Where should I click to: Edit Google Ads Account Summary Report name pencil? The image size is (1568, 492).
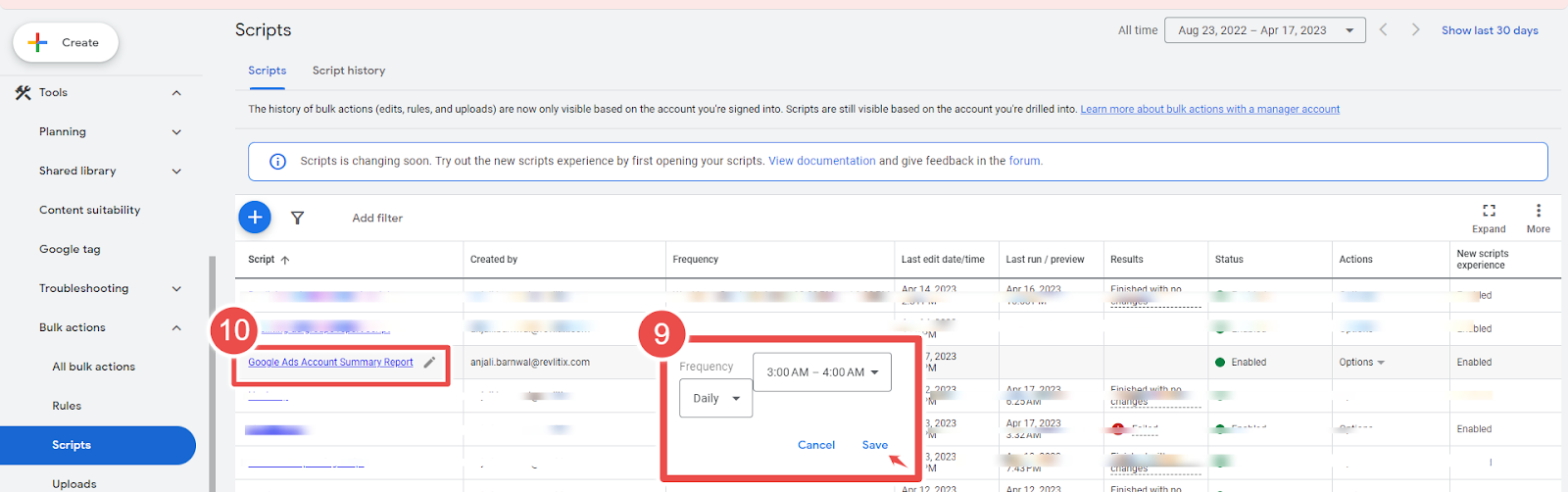429,363
